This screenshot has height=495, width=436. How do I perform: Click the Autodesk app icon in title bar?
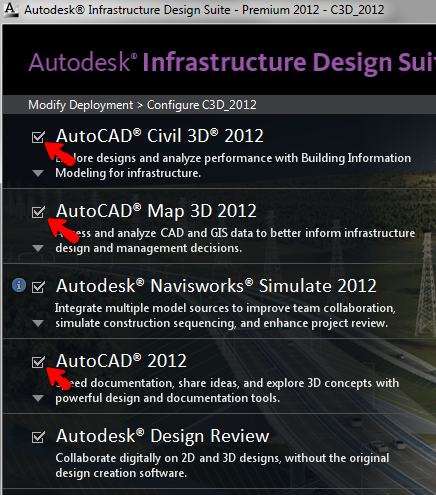click(x=11, y=10)
